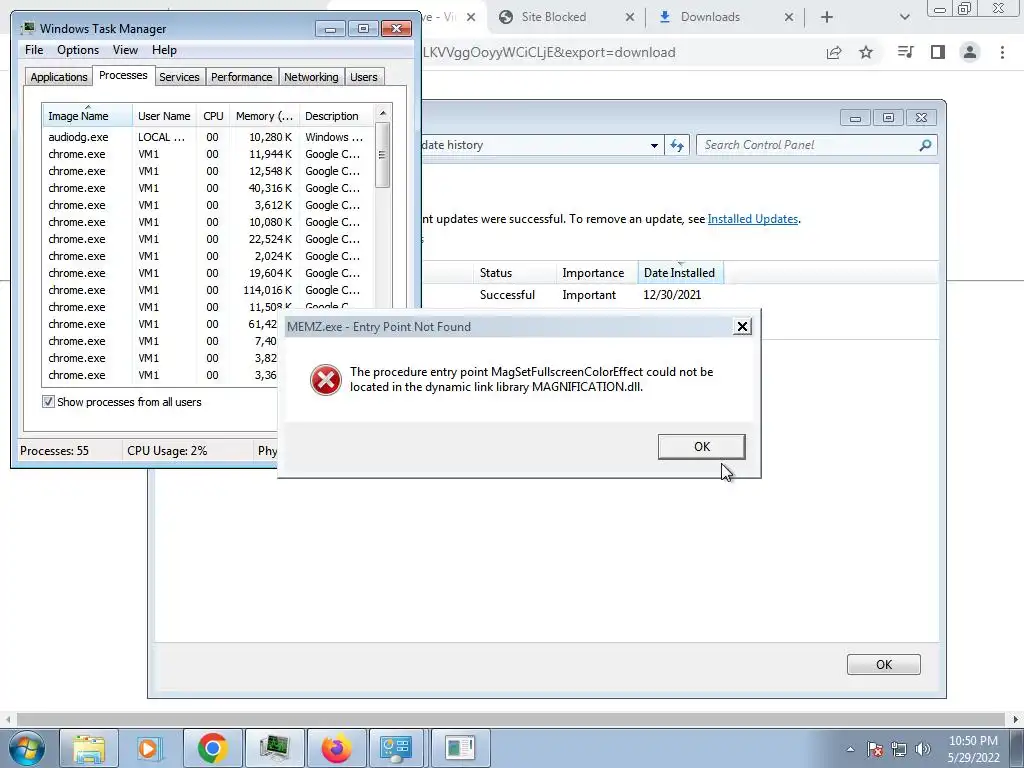The height and width of the screenshot is (768, 1024).
Task: Click Task Manager taskbar icon
Action: coord(274,748)
